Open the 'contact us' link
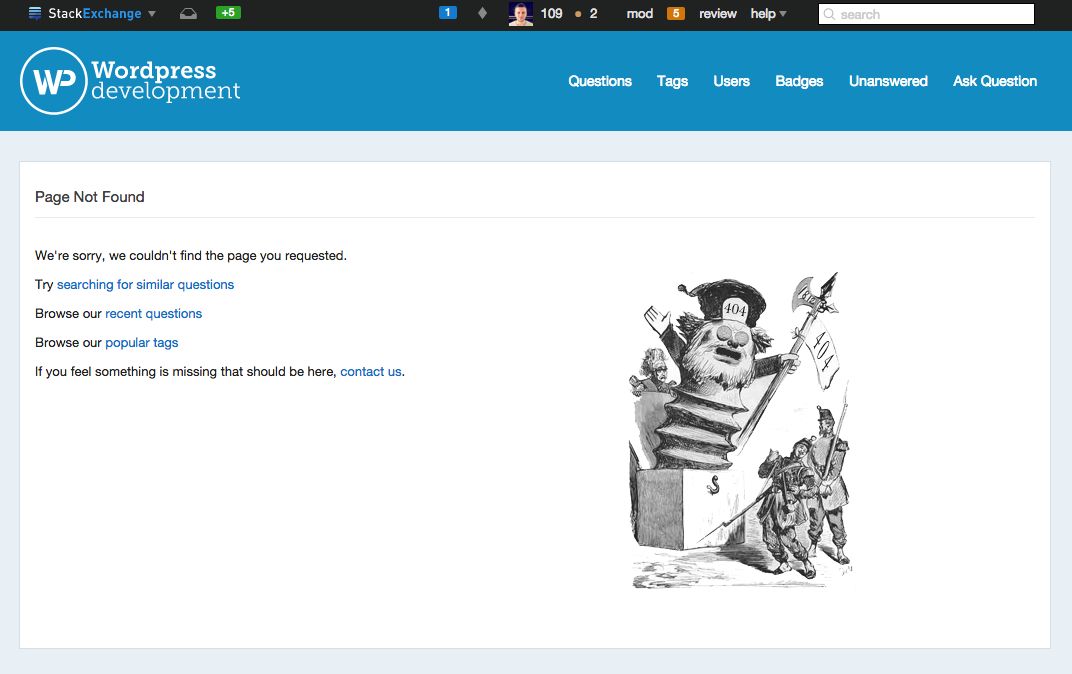 [x=371, y=371]
